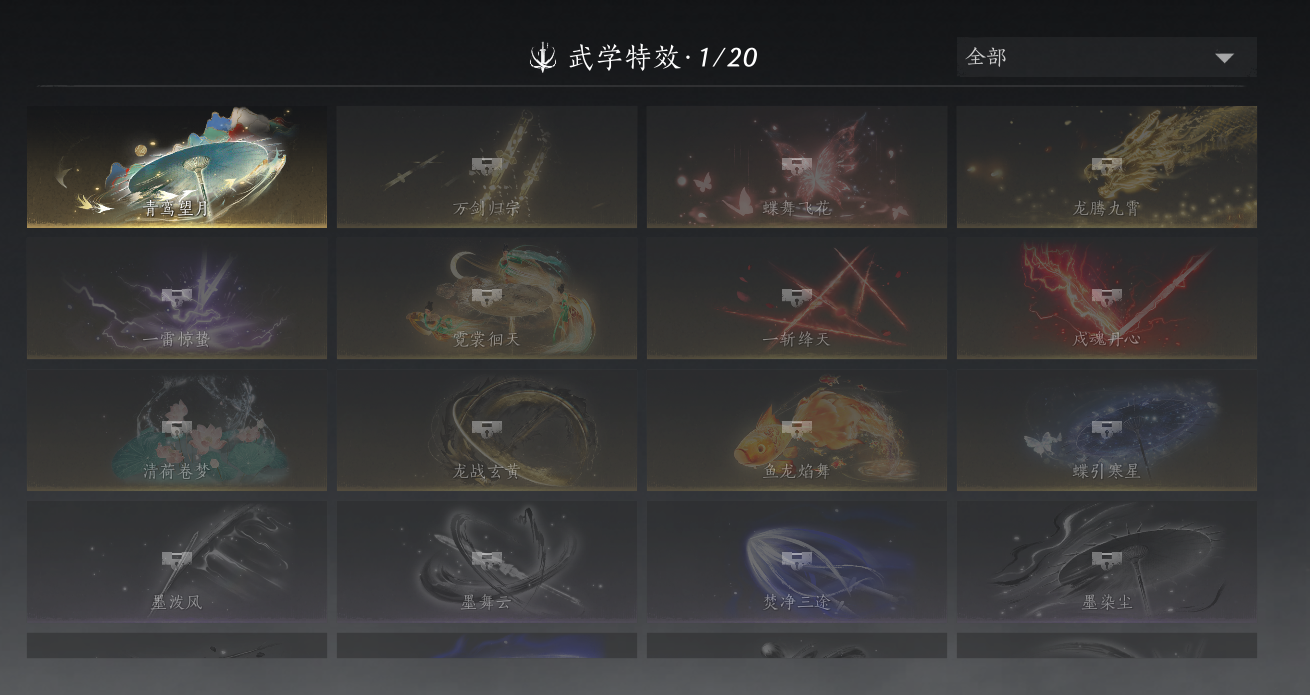Viewport: 1310px width, 695px height.
Task: Choose the 墨舞云 ink effect card
Action: (487, 561)
